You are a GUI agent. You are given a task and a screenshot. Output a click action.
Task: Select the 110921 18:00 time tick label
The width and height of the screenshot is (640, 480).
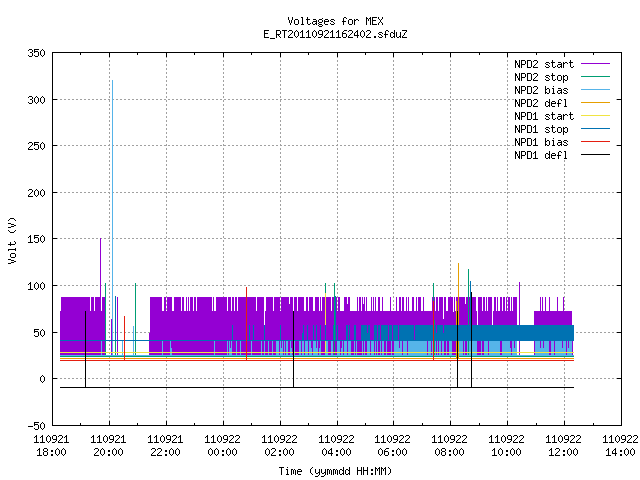click(51, 446)
